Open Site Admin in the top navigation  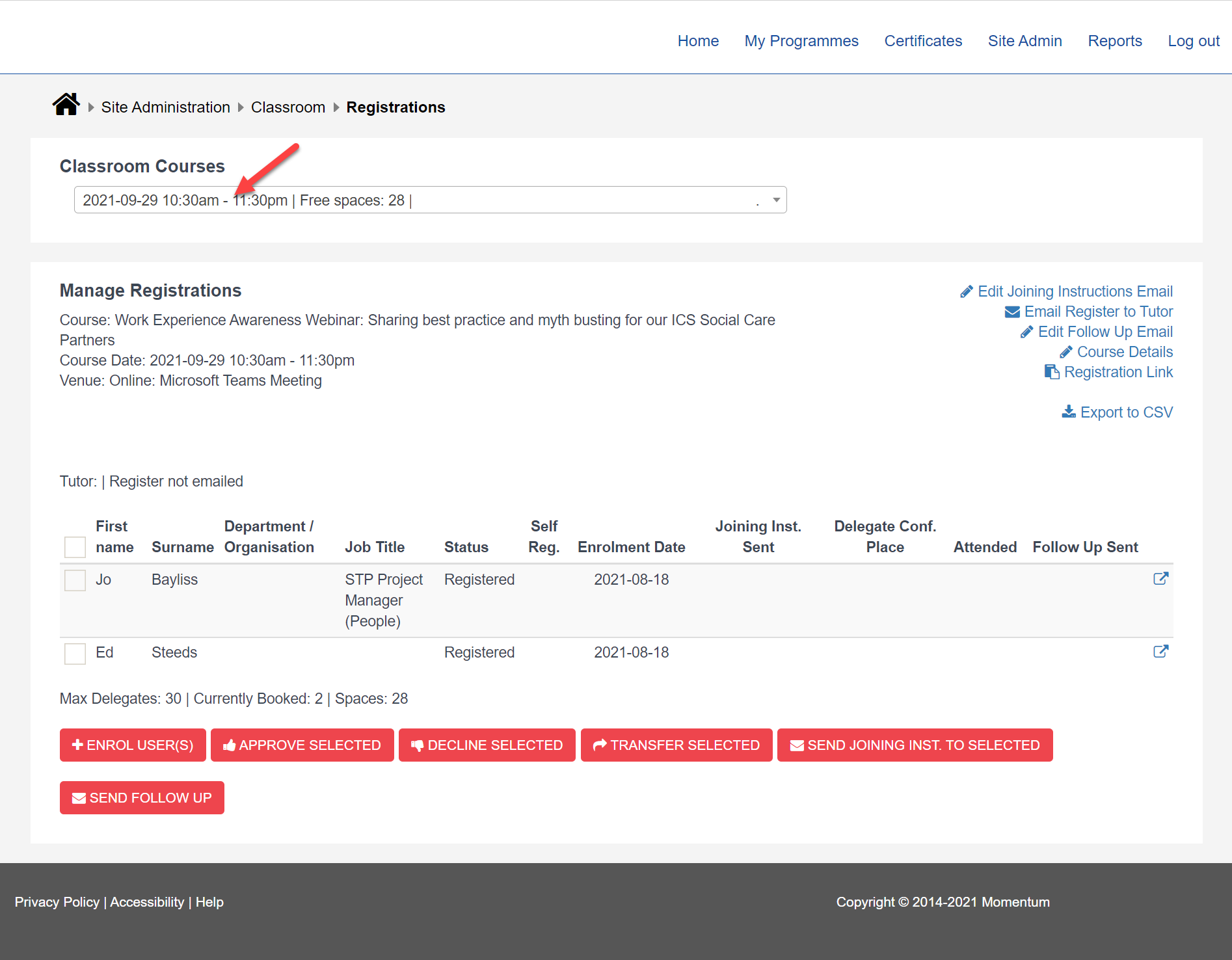point(1024,41)
